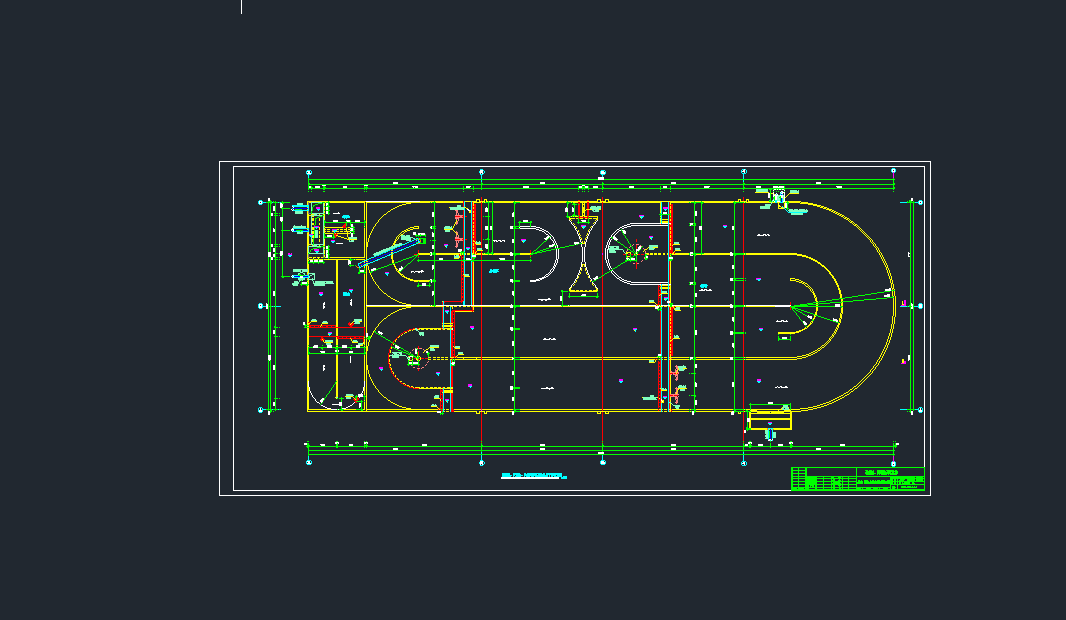Screen dimensions: 1066x620
Task: Pick the hourglass-shaped flume outline in the plan
Action: click(x=583, y=254)
